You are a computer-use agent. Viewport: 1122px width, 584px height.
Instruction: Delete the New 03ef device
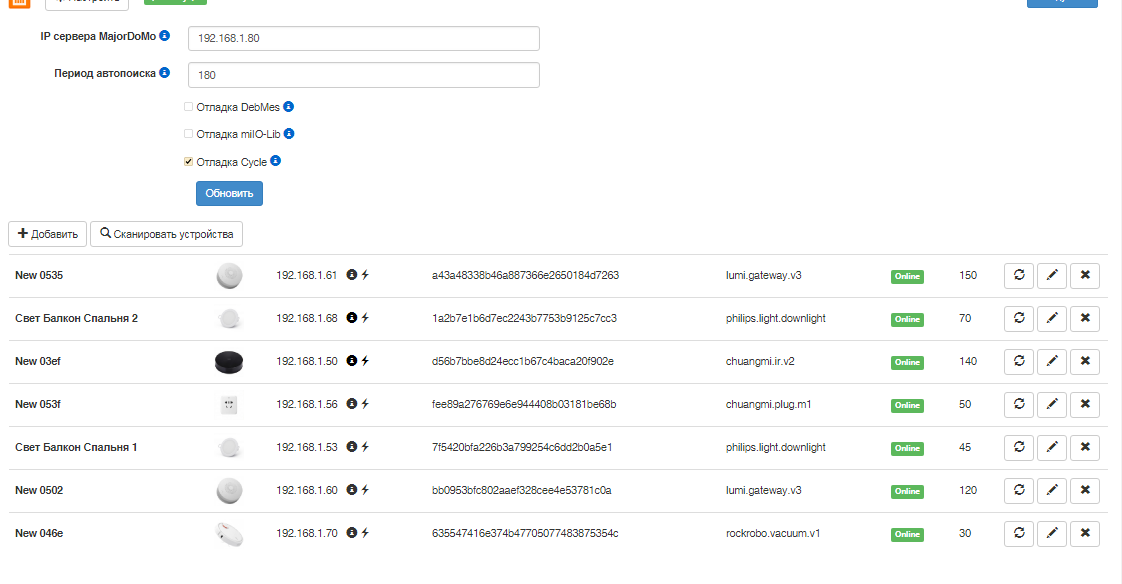[x=1085, y=361]
